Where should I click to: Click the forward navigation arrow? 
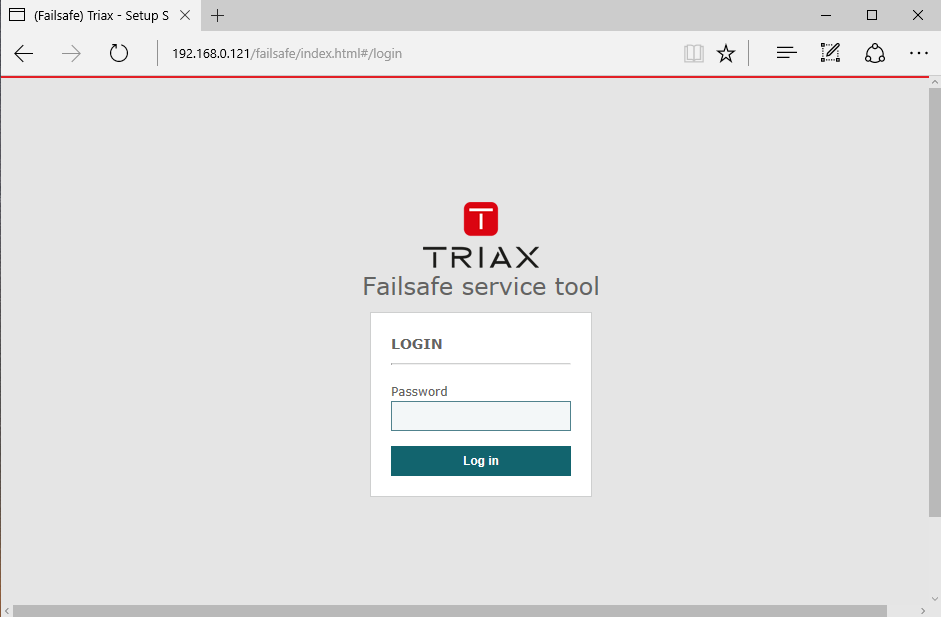71,53
